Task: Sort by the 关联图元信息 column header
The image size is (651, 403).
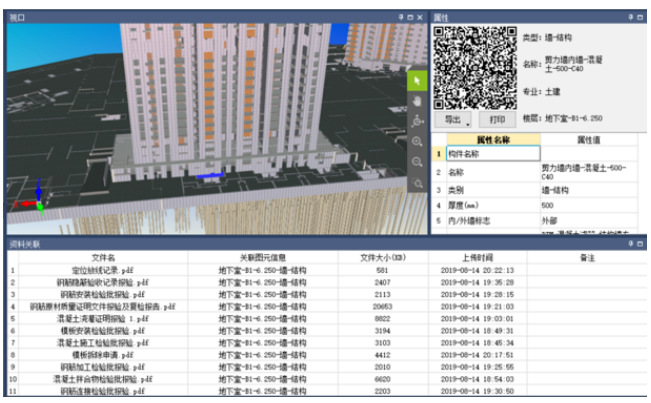Action: [x=262, y=258]
